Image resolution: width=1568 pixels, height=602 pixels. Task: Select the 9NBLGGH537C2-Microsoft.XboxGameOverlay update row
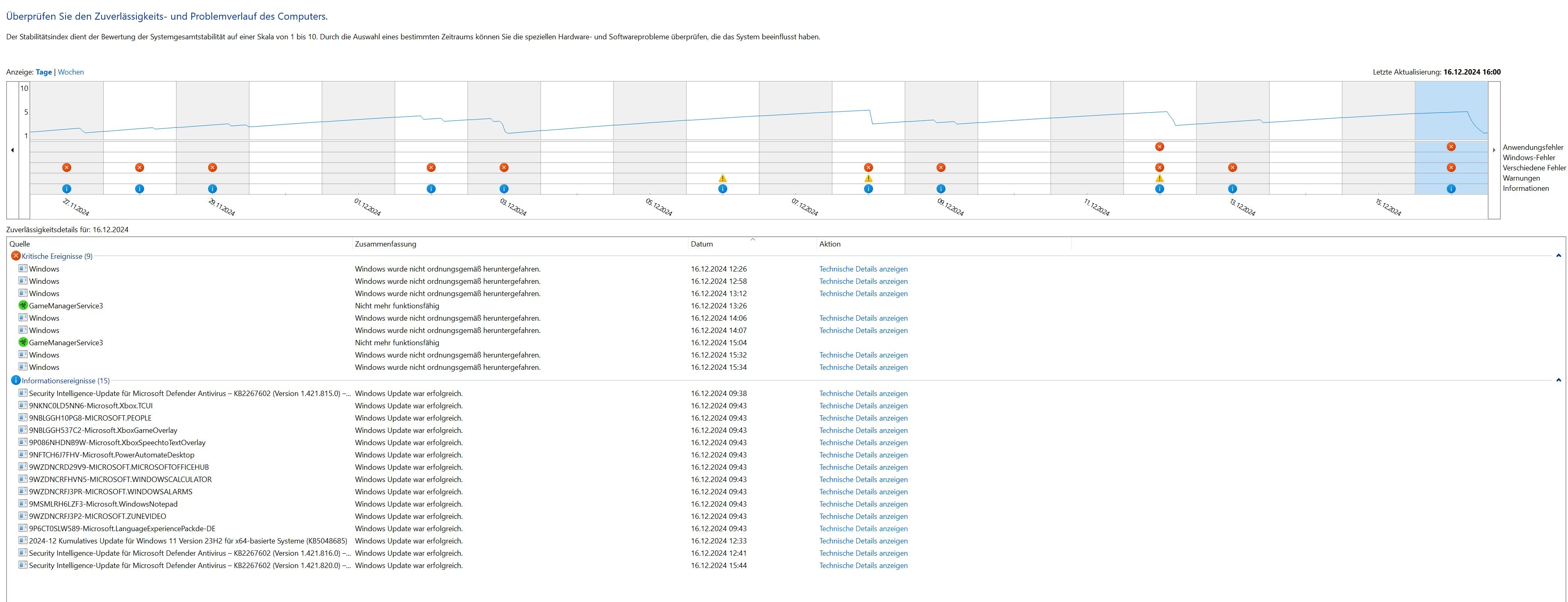pyautogui.click(x=103, y=430)
